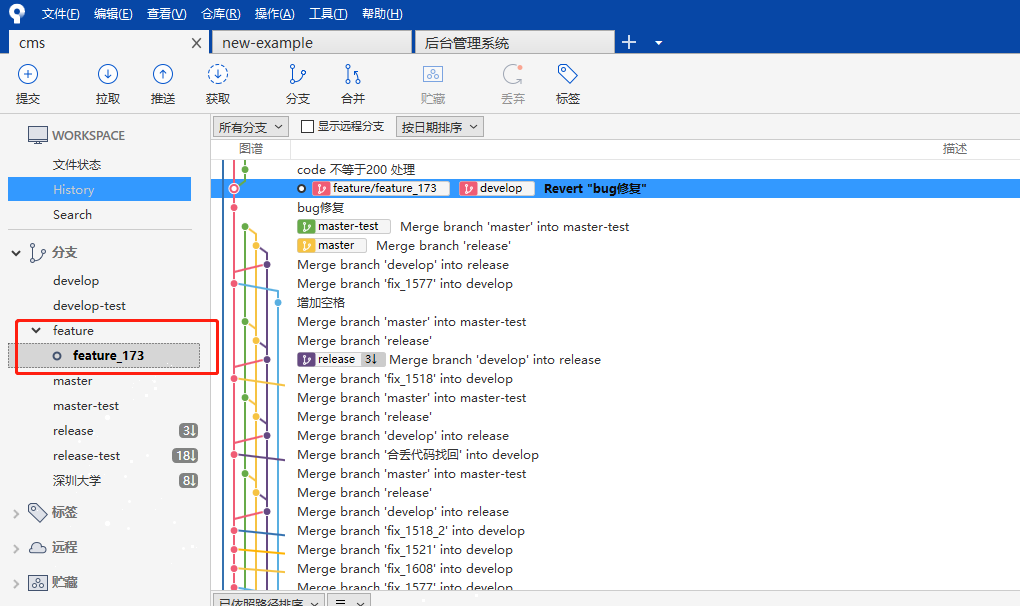This screenshot has width=1020, height=606.
Task: Open the 所有分支 branch filter dropdown
Action: pos(251,127)
